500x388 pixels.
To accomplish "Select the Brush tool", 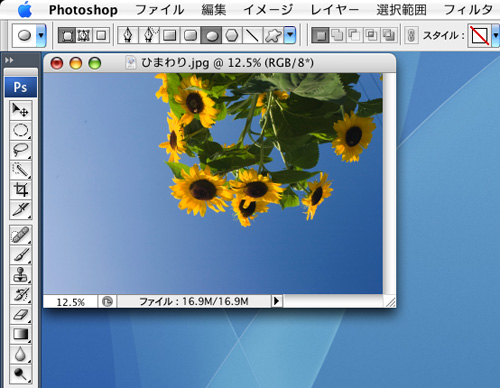I will point(21,255).
